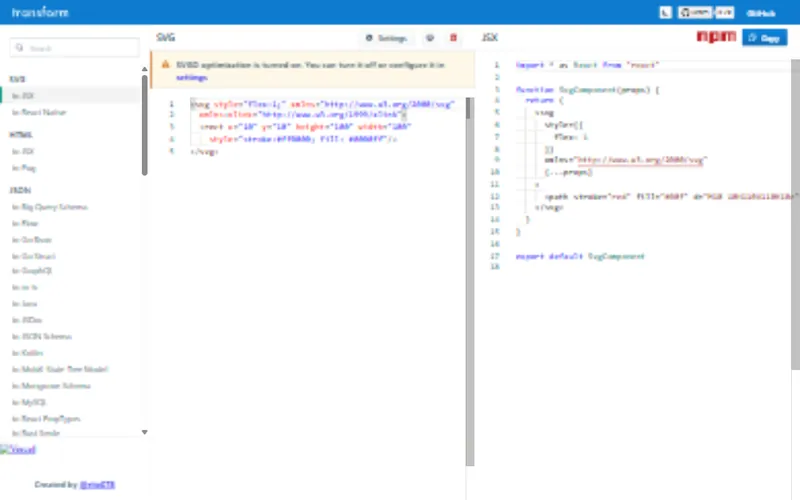Clear SVG input with red trash icon
The height and width of the screenshot is (500, 800).
tap(453, 38)
